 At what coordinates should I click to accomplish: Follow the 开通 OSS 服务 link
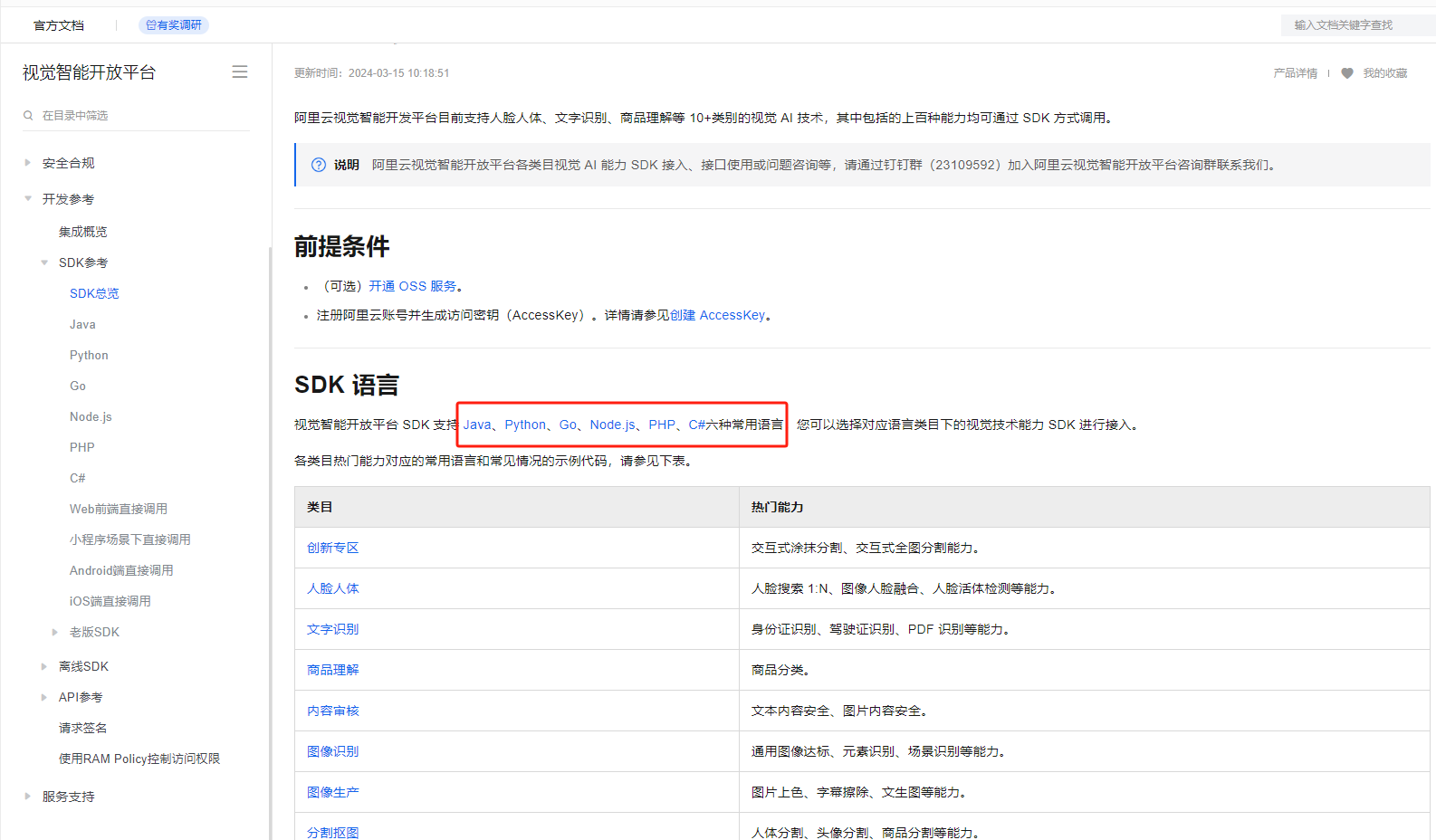click(413, 286)
